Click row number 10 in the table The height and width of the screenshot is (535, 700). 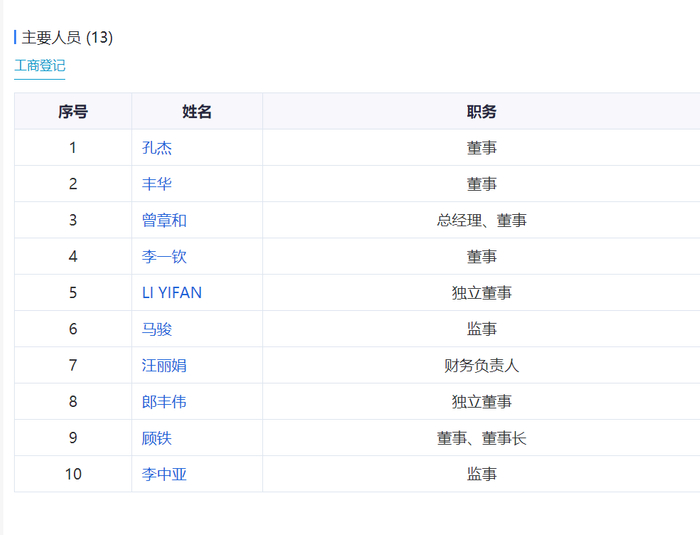[x=73, y=474]
